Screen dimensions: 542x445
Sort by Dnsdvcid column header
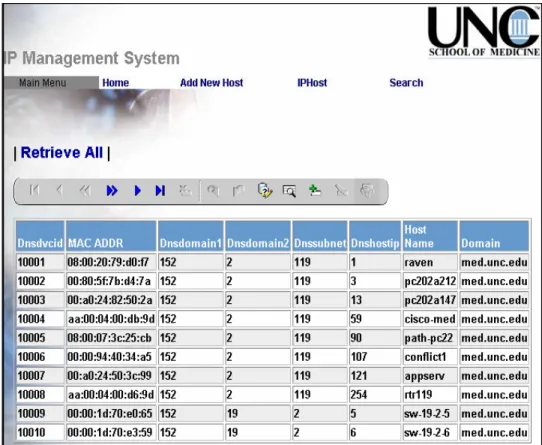pos(40,236)
